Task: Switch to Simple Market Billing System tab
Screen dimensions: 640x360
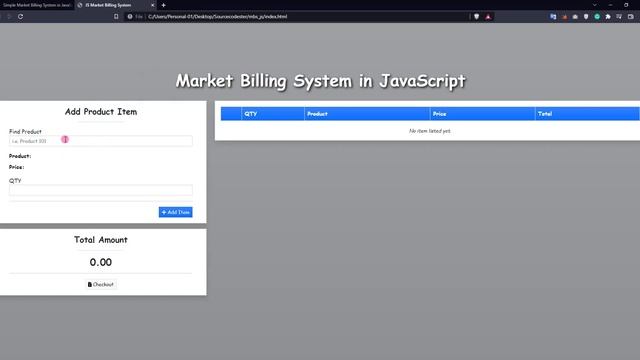Action: (x=37, y=5)
